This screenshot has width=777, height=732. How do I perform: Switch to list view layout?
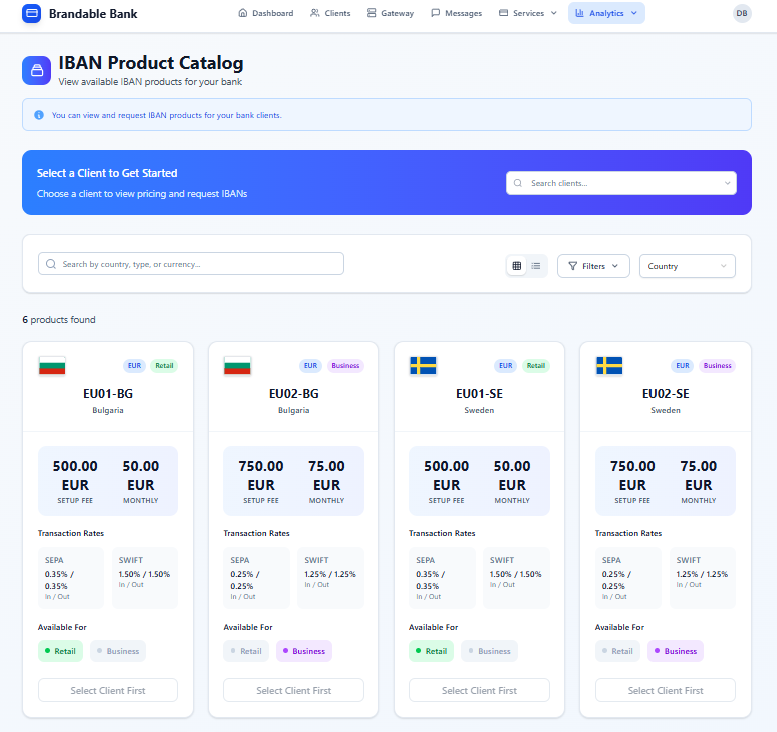[x=536, y=266]
